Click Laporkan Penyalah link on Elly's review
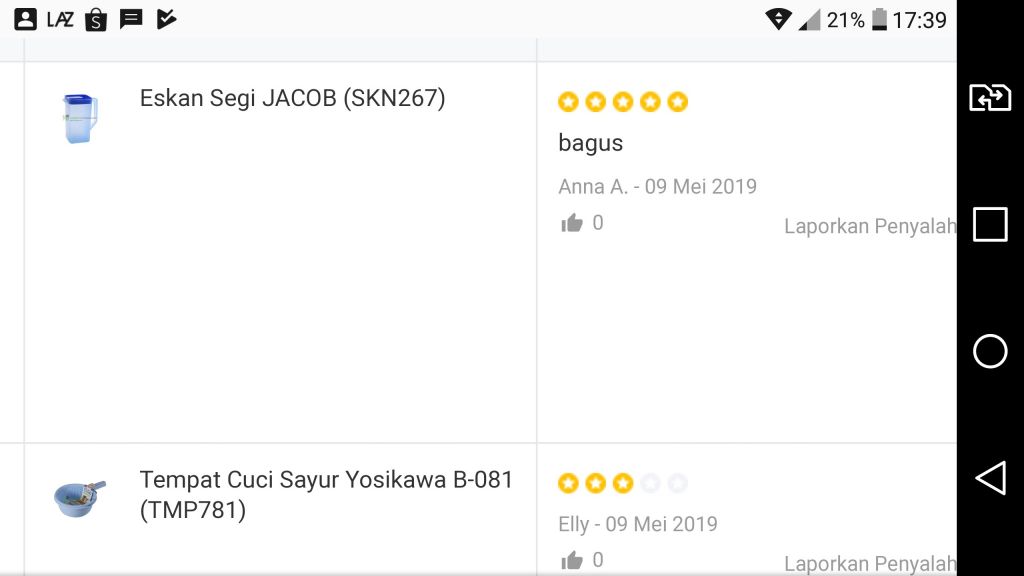This screenshot has height=576, width=1024. [x=870, y=563]
